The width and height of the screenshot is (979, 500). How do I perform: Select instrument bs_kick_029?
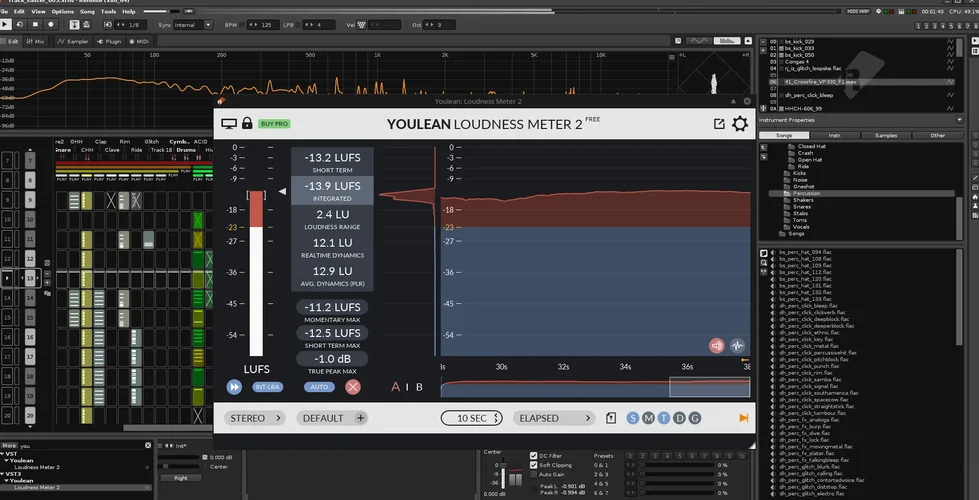[x=799, y=41]
